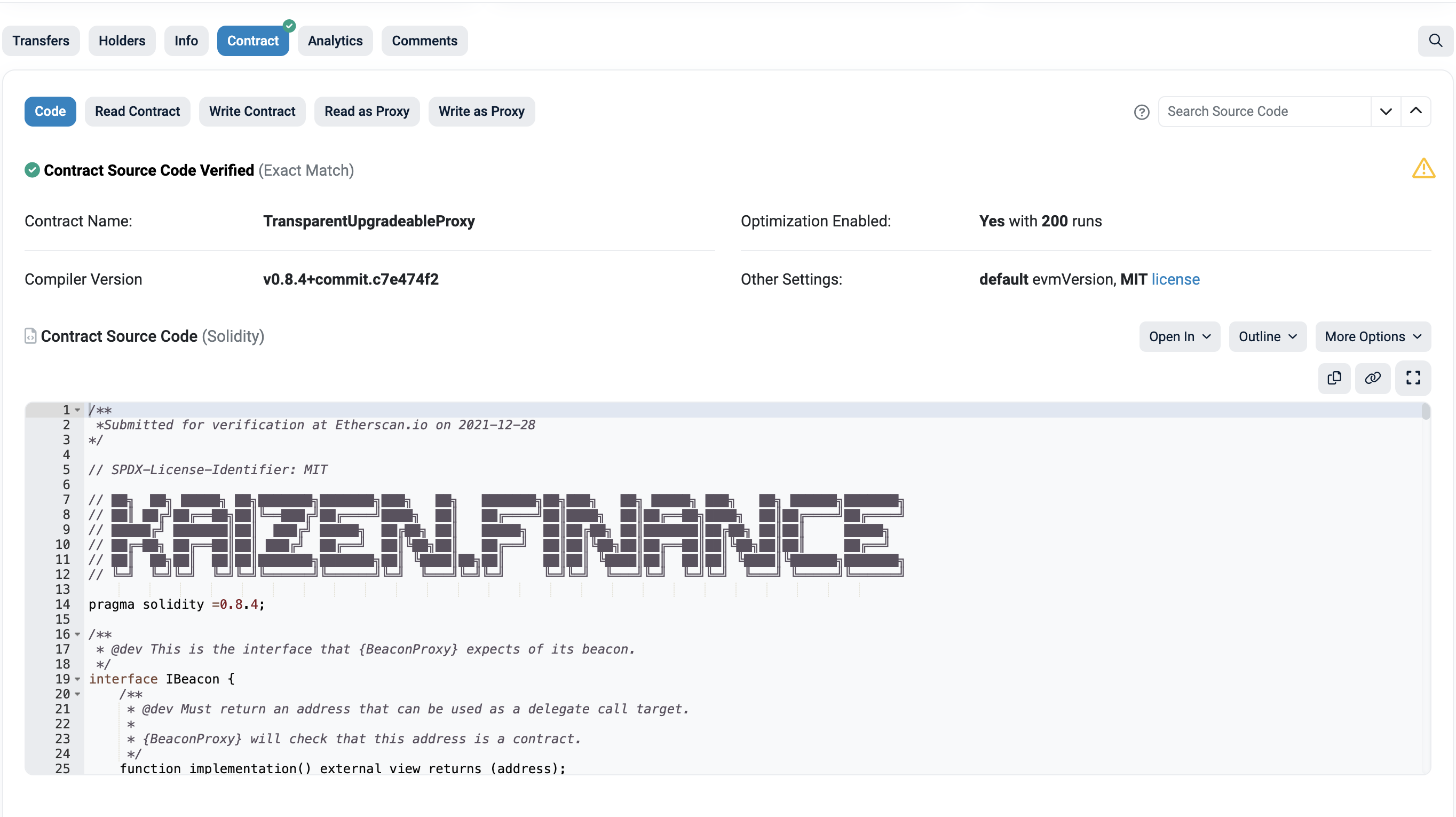This screenshot has width=1456, height=817.
Task: Switch to the Holders tab
Action: 122,41
